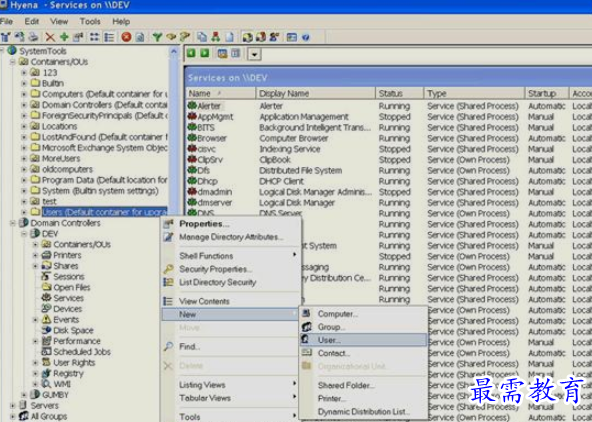The image size is (592, 422).
Task: Choose View Contents in context menu
Action: [231, 301]
